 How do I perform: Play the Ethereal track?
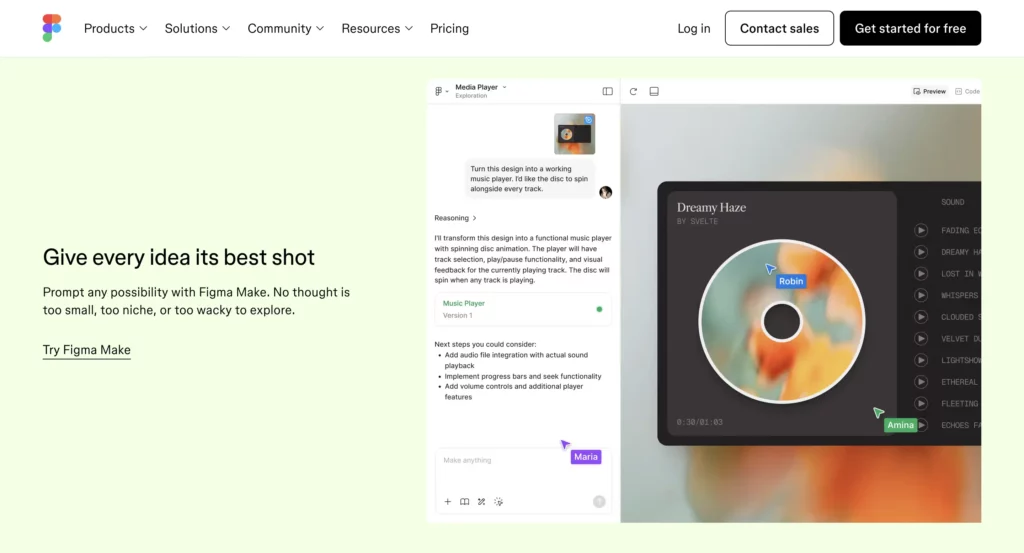(x=921, y=381)
